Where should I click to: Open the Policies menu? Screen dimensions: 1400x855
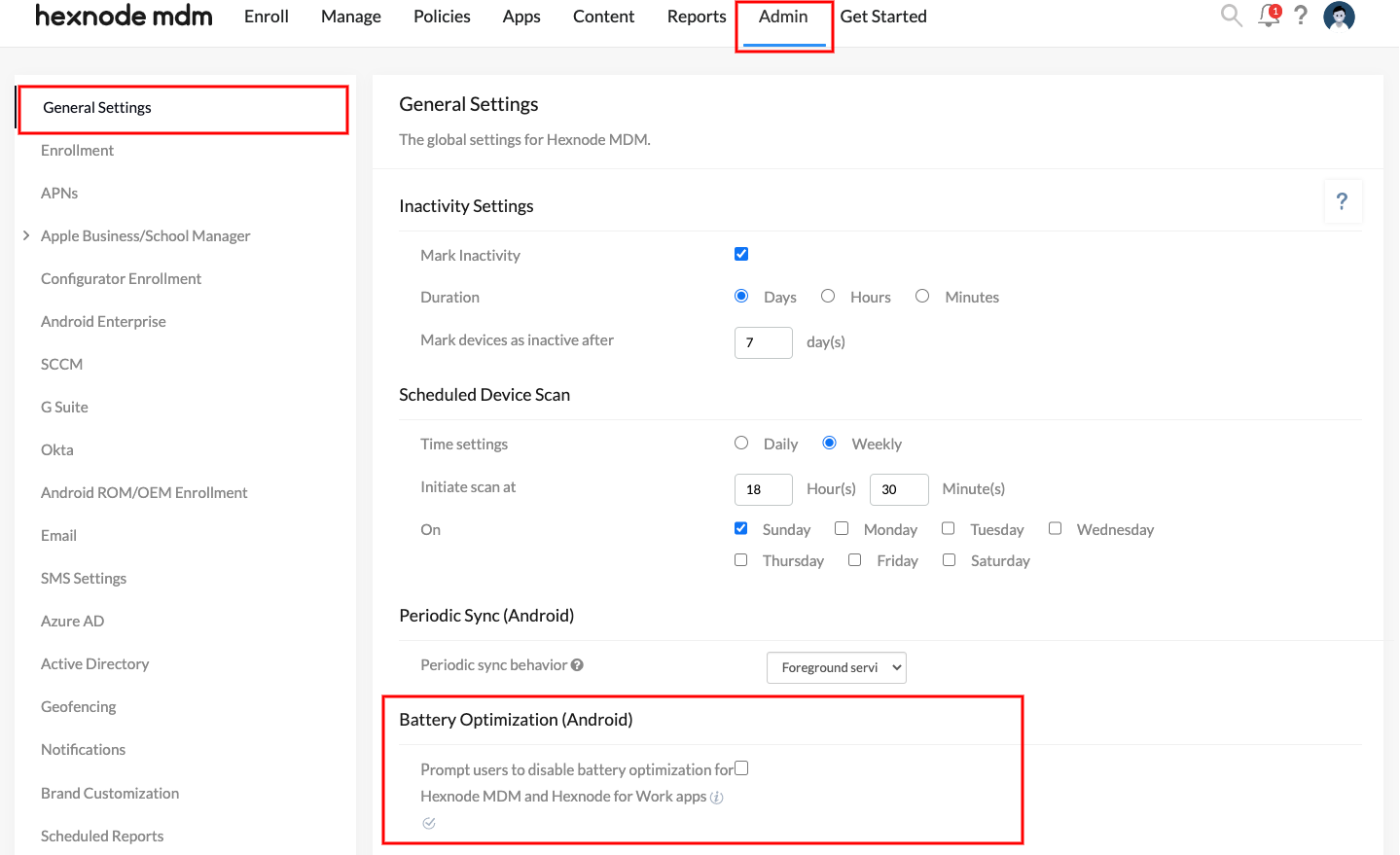pos(442,17)
